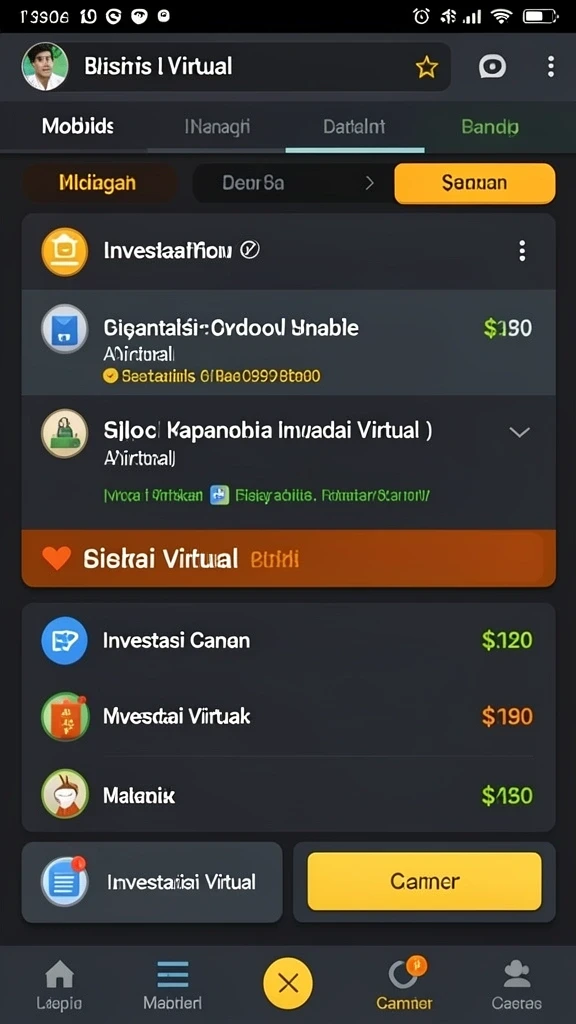The image size is (576, 1024).
Task: Switch to the Bandp tab
Action: 490,126
